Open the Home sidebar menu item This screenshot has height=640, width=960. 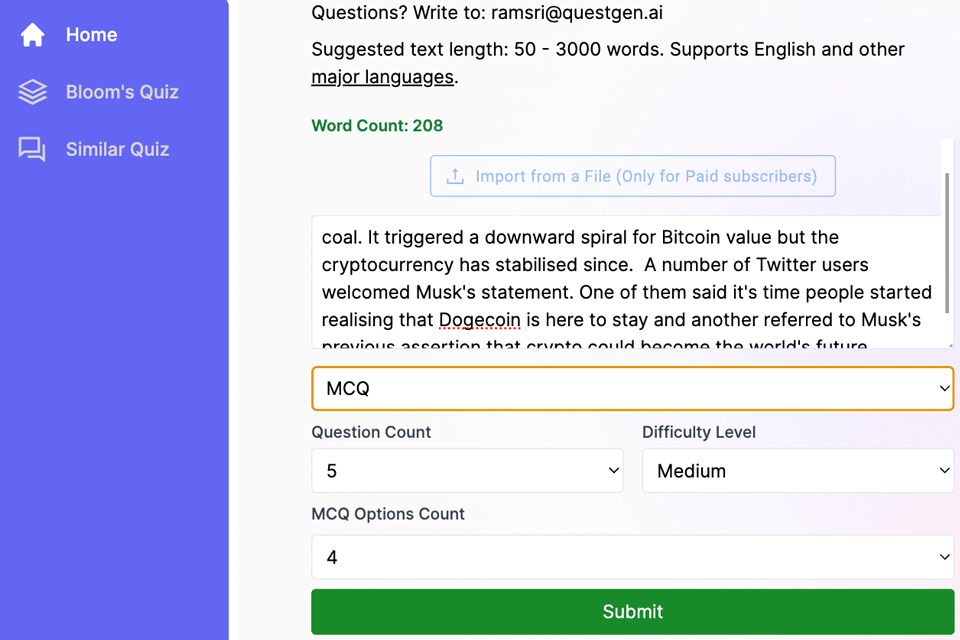pyautogui.click(x=91, y=35)
